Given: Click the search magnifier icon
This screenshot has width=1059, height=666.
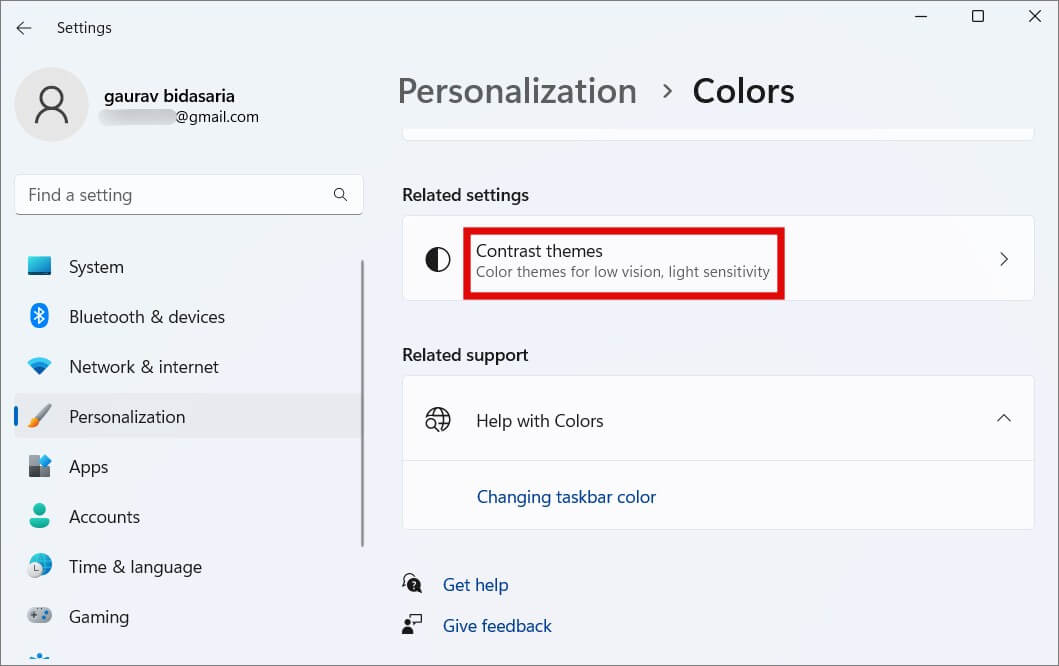Looking at the screenshot, I should pyautogui.click(x=340, y=195).
